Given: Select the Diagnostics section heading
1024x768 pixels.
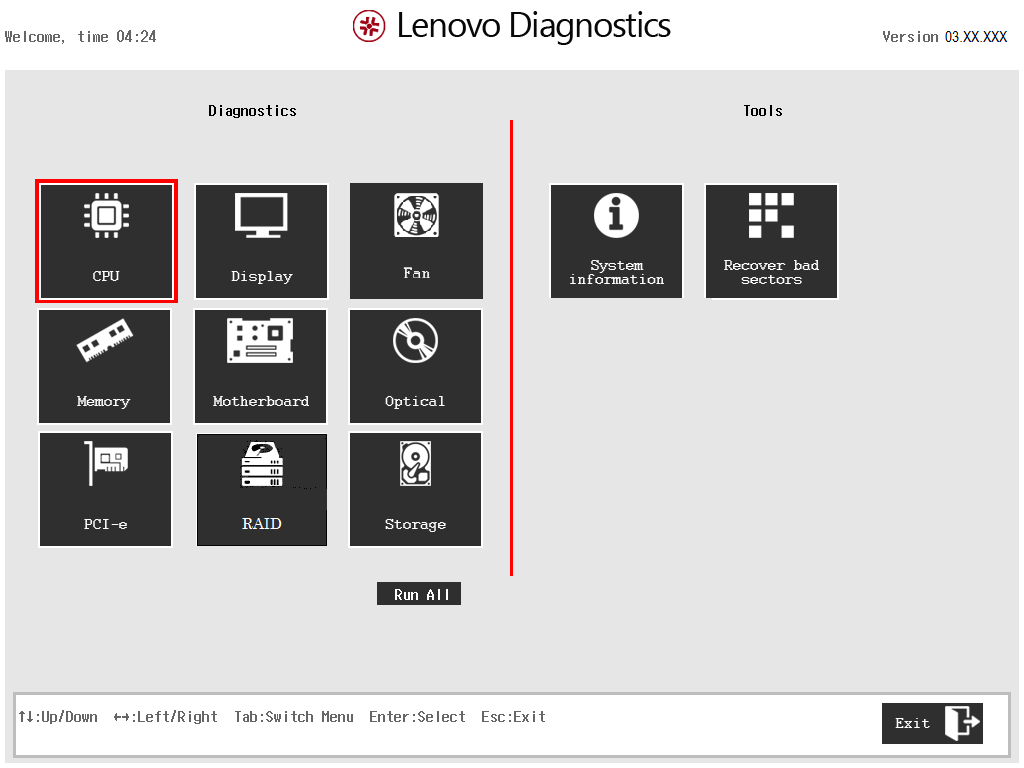Looking at the screenshot, I should [x=252, y=111].
